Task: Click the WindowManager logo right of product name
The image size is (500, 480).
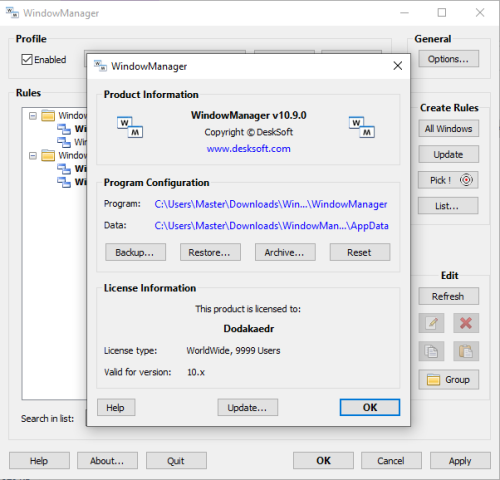Action: (x=362, y=127)
